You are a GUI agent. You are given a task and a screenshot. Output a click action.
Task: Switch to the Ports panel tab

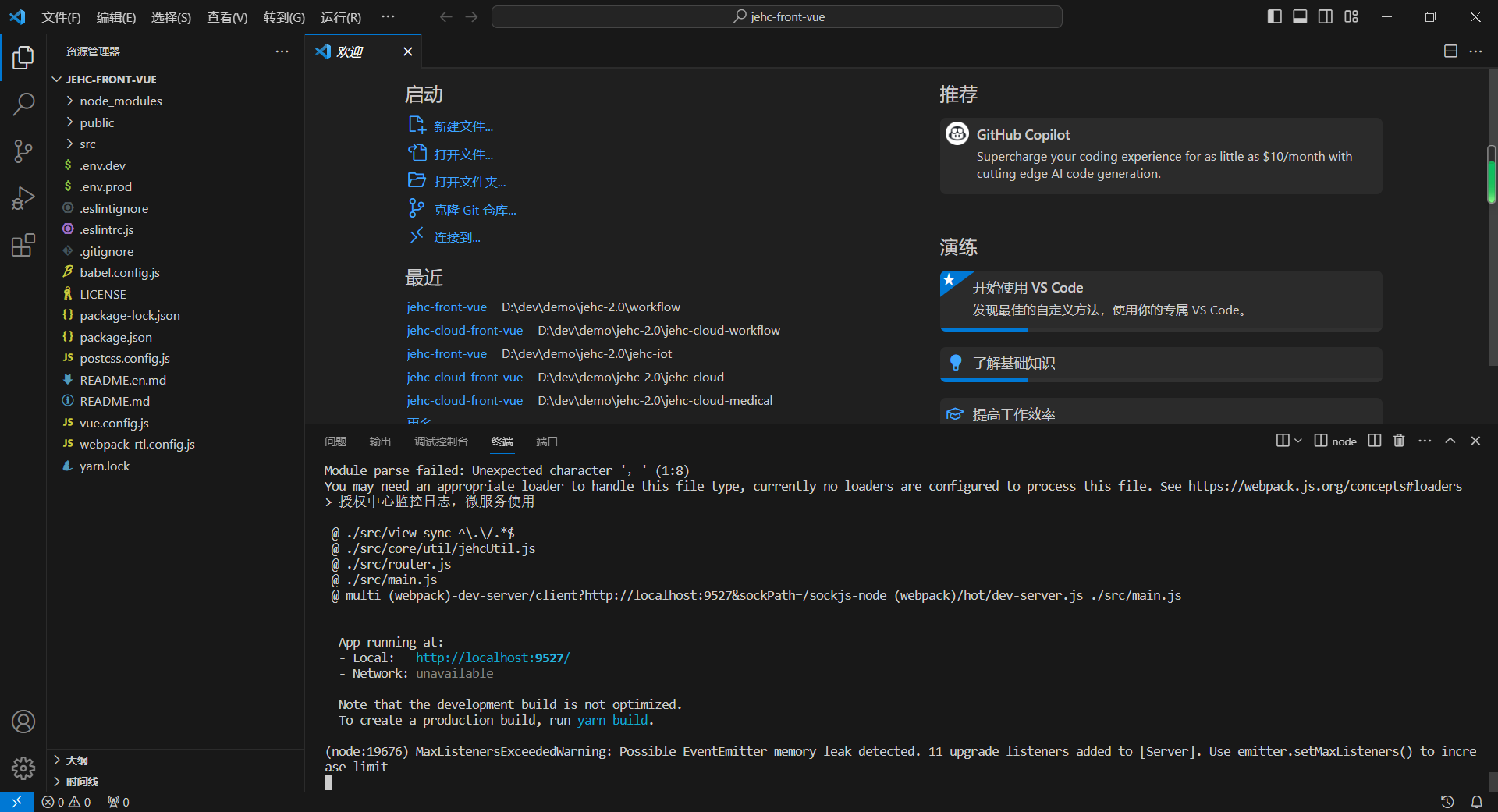547,441
